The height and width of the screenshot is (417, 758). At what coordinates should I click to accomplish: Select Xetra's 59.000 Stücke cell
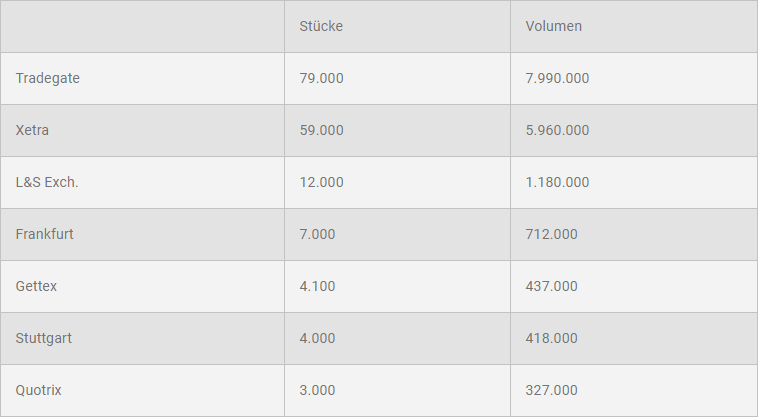(x=321, y=130)
